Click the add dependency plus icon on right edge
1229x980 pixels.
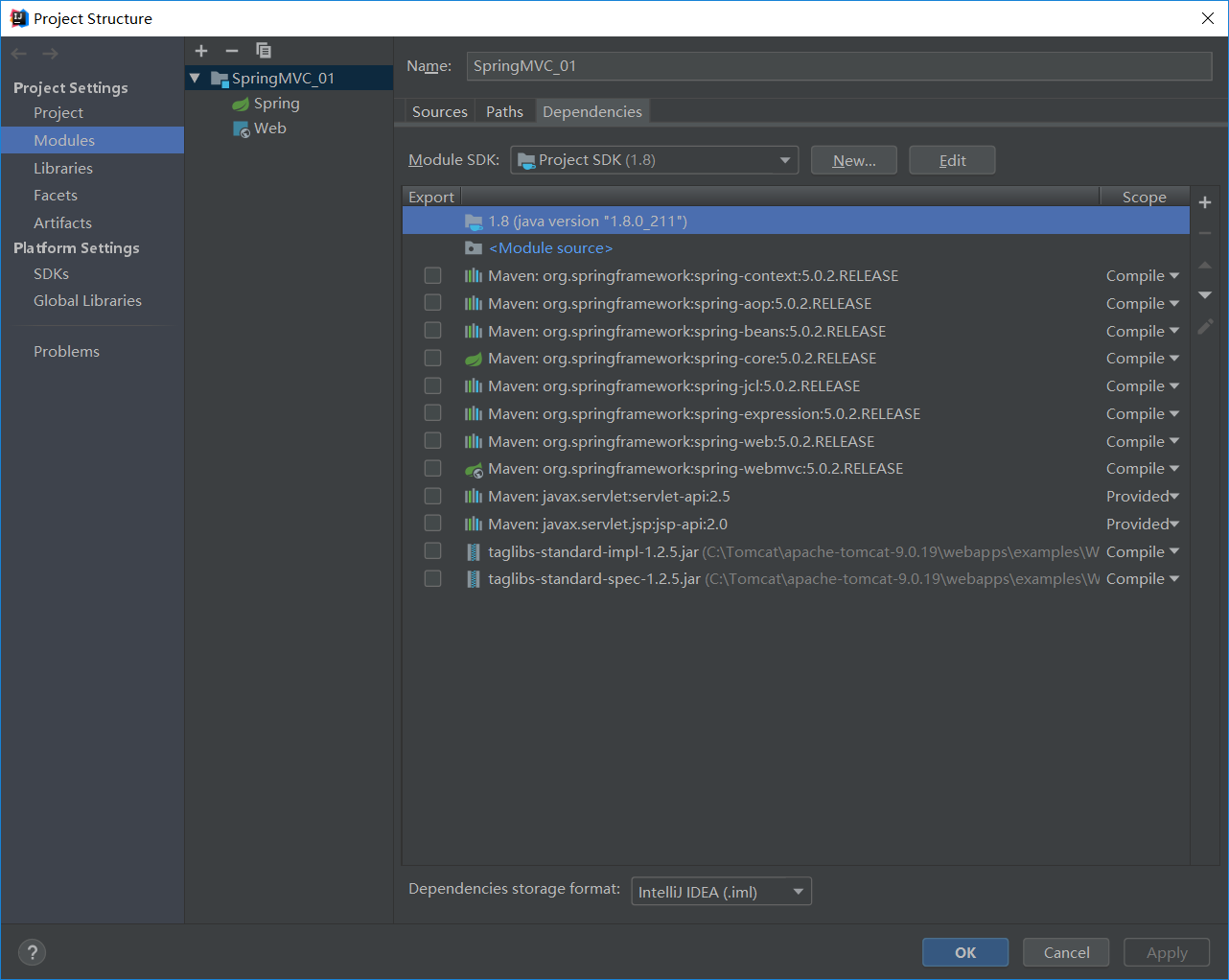click(x=1205, y=201)
